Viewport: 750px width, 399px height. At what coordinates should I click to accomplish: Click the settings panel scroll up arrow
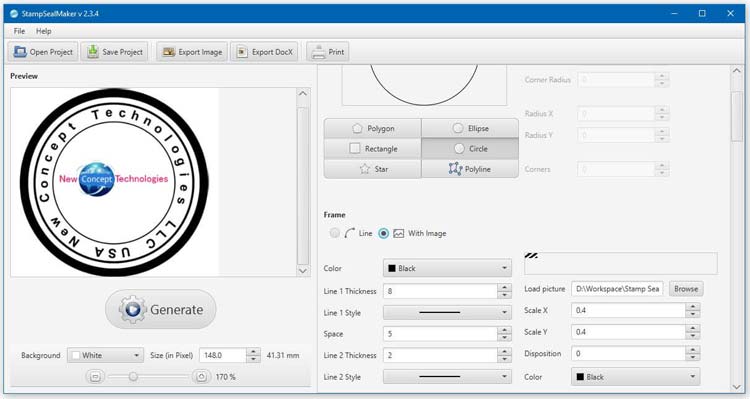tap(737, 71)
